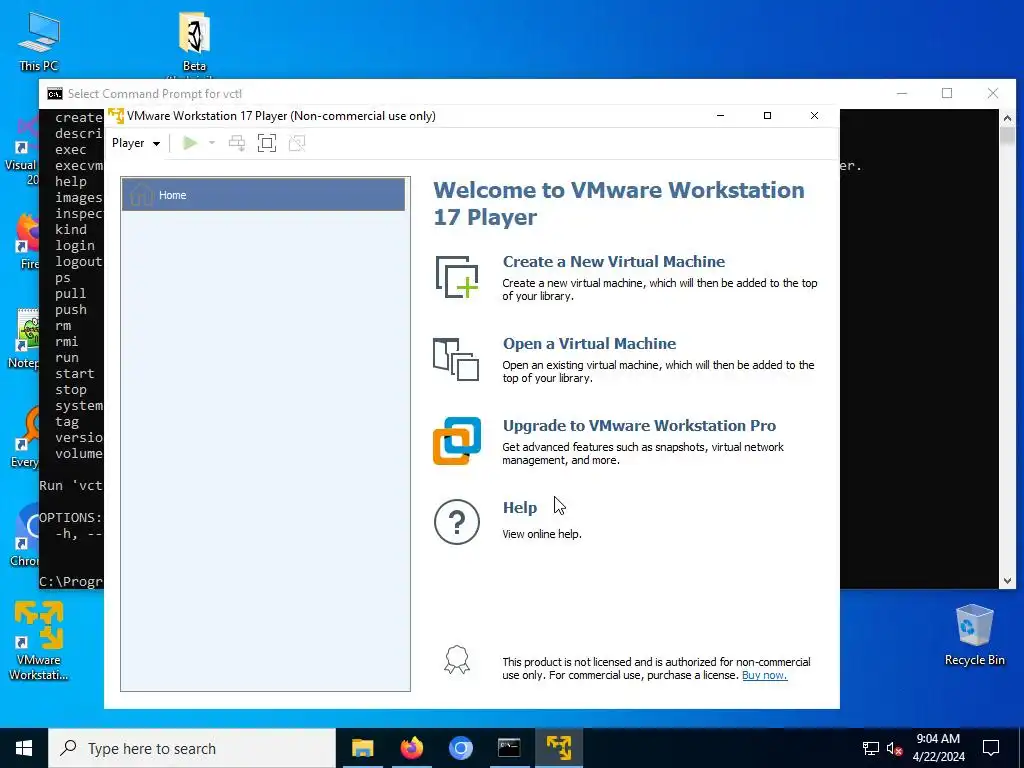
Task: Click the Open a Virtual Machine icon
Action: pos(456,359)
